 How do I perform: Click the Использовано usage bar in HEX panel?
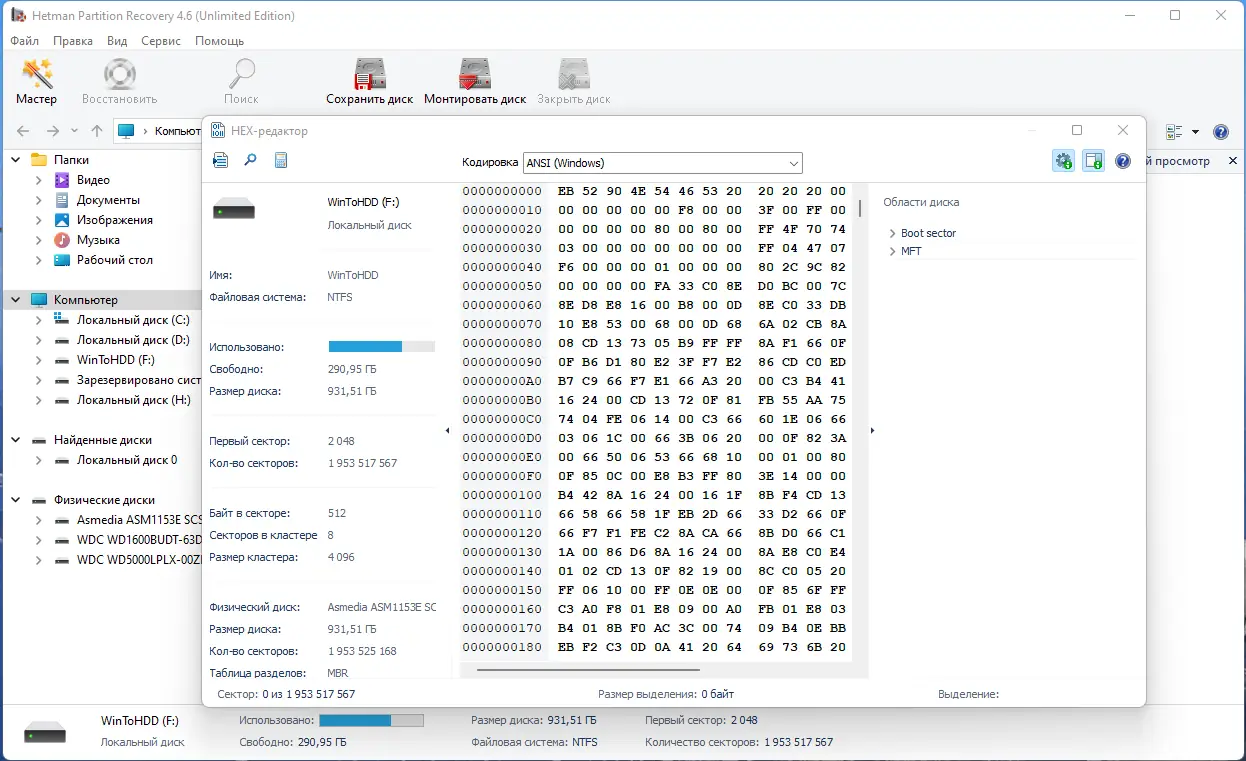[382, 347]
